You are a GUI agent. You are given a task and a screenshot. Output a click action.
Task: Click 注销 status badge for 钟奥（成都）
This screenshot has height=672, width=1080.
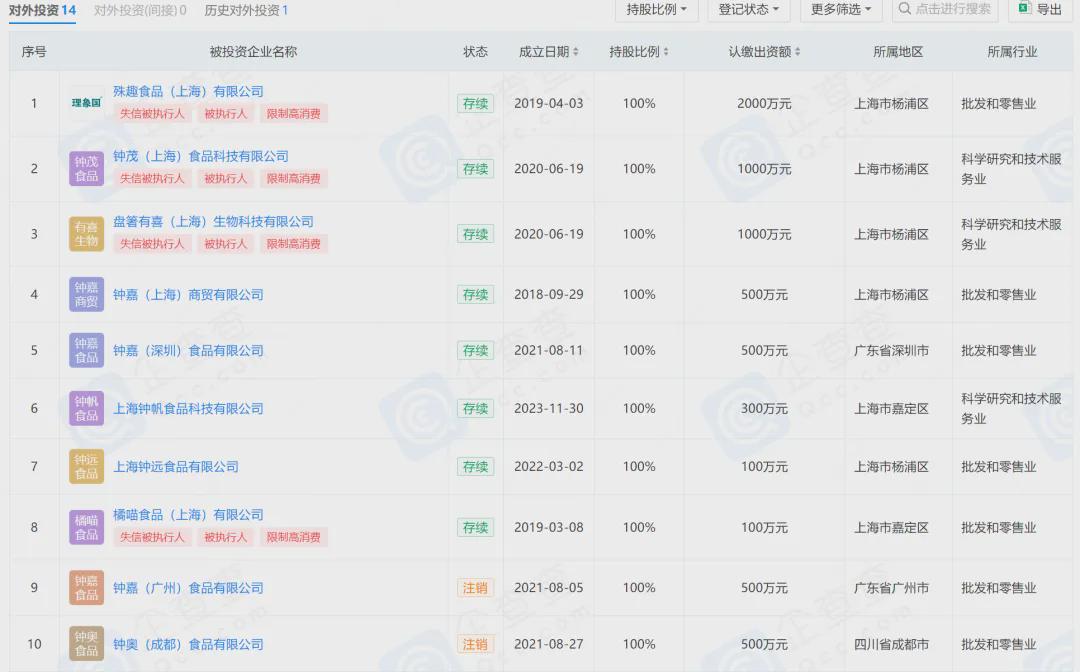point(475,644)
